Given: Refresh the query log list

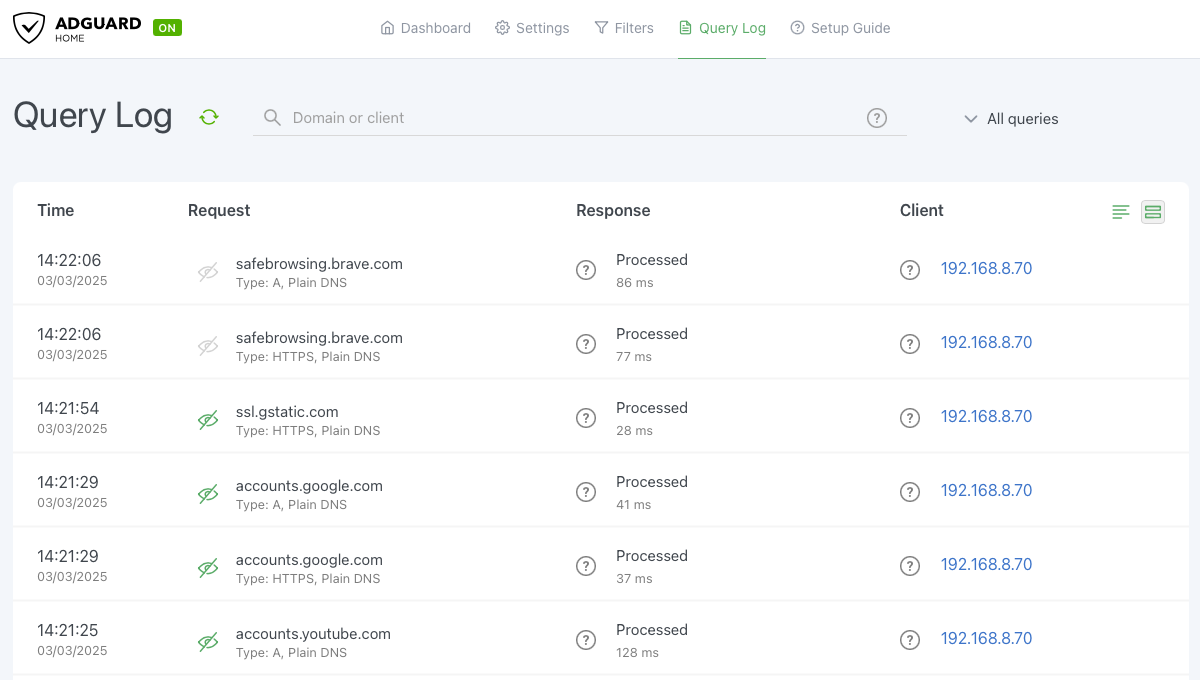Looking at the screenshot, I should 209,117.
